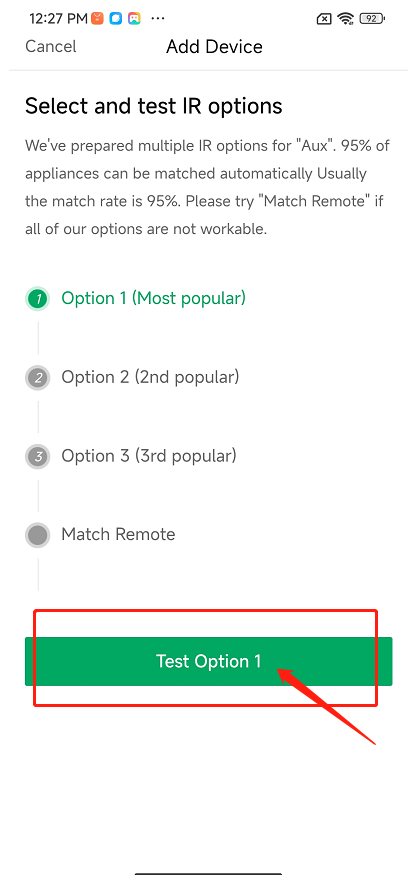Click the 12:27 PM clock
The width and height of the screenshot is (418, 885).
point(58,19)
